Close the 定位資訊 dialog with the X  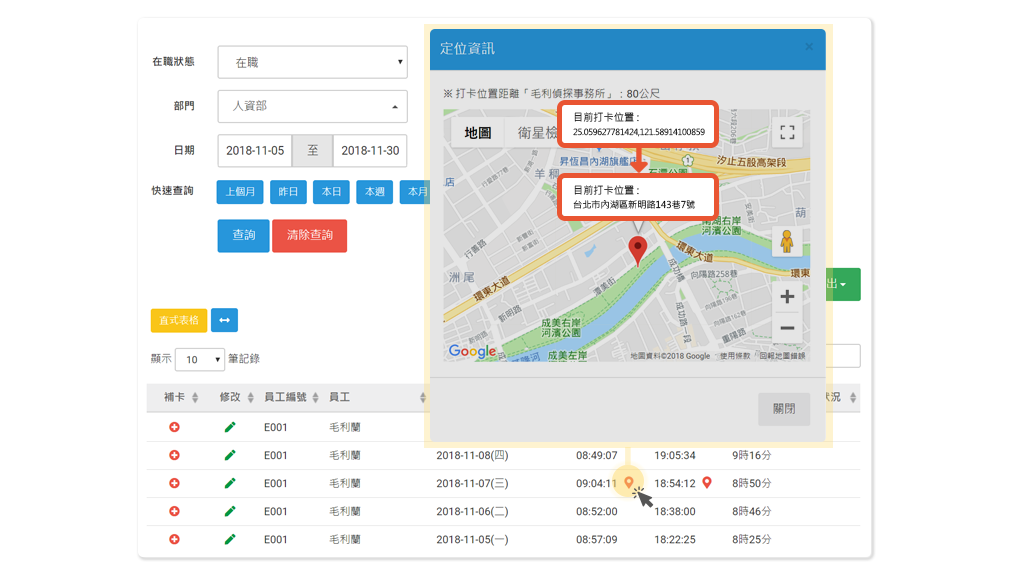pyautogui.click(x=809, y=47)
